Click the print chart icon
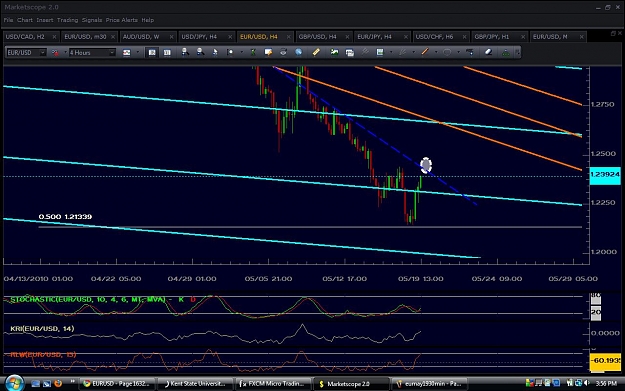Image resolution: width=625 pixels, height=391 pixels. (x=283, y=52)
